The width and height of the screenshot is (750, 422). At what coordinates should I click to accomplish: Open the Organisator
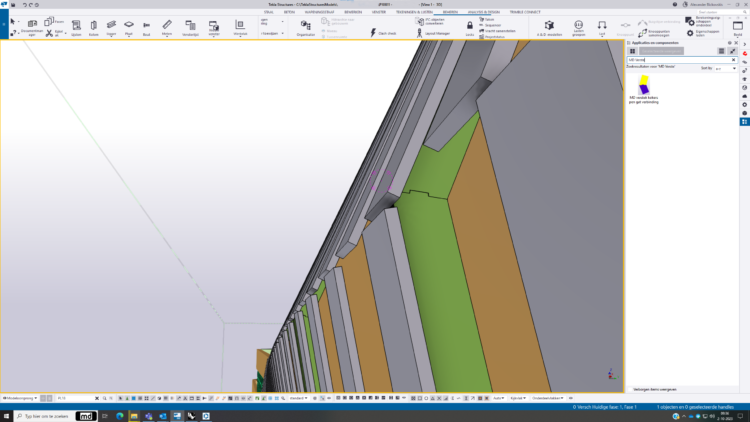(x=306, y=28)
